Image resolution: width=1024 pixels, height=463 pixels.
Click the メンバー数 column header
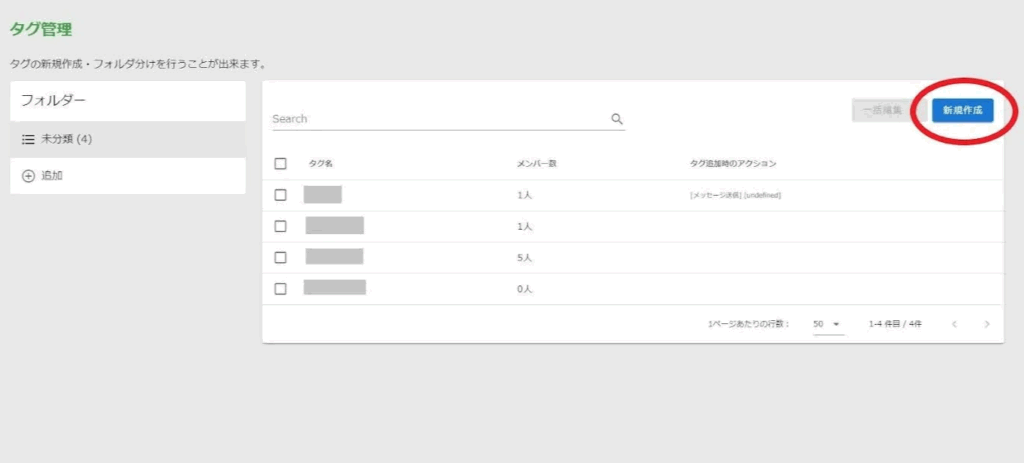[x=536, y=163]
